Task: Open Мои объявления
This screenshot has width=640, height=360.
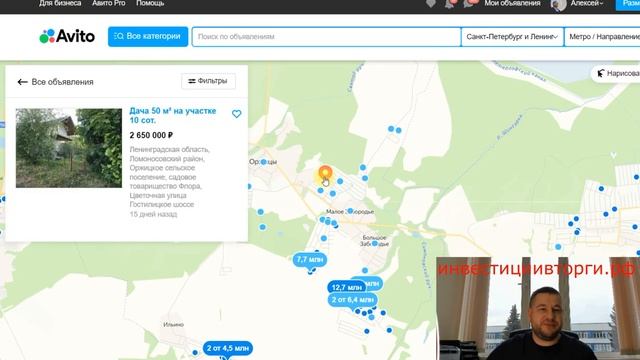Action: (512, 3)
